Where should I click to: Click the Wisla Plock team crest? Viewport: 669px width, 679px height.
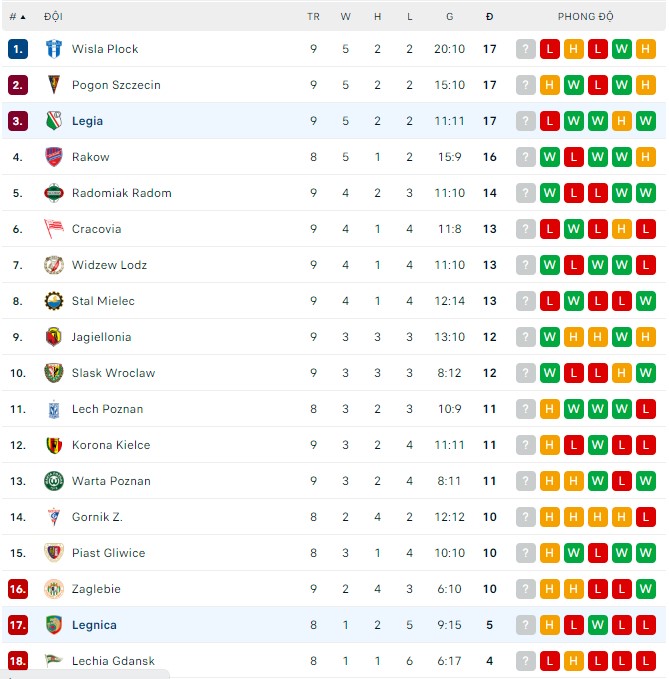pos(54,49)
